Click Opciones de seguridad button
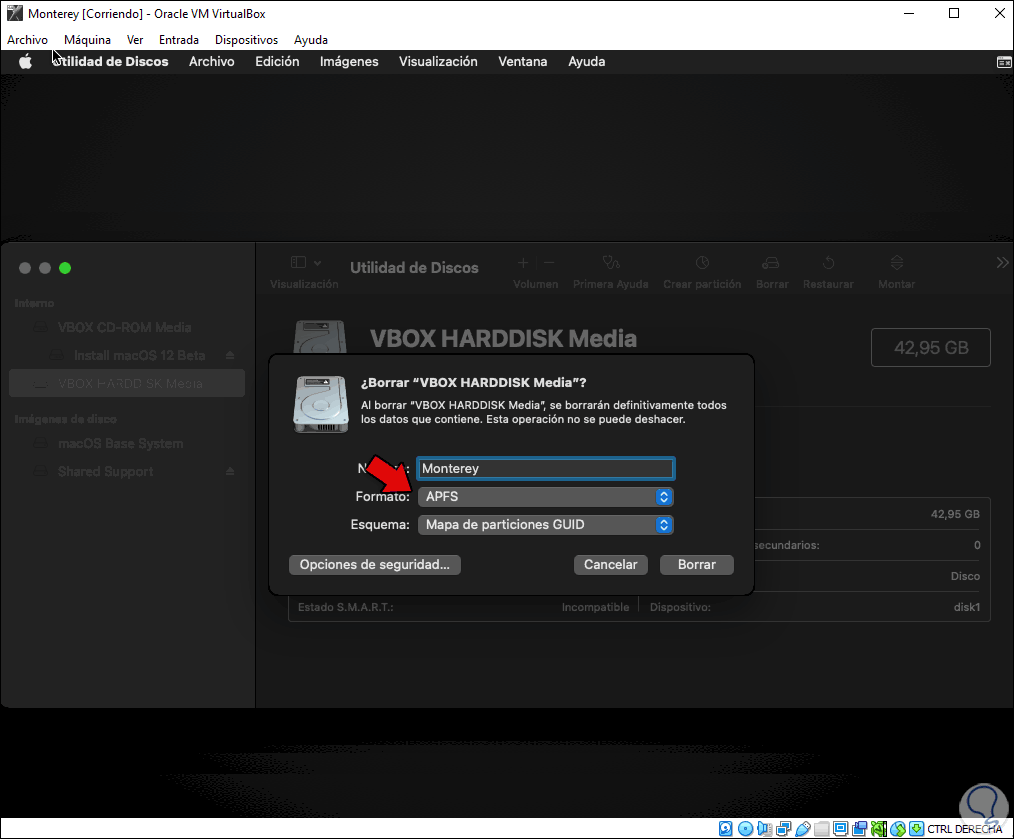1014x839 pixels. (x=374, y=565)
